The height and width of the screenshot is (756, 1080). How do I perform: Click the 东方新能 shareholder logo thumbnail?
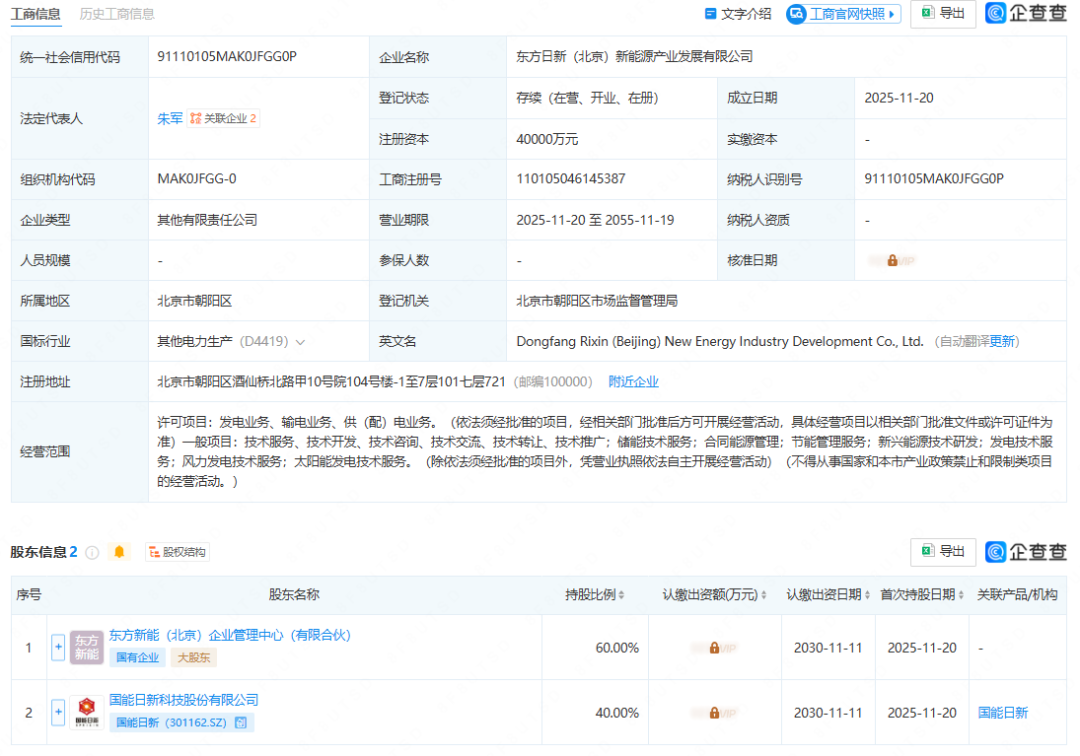pyautogui.click(x=86, y=647)
